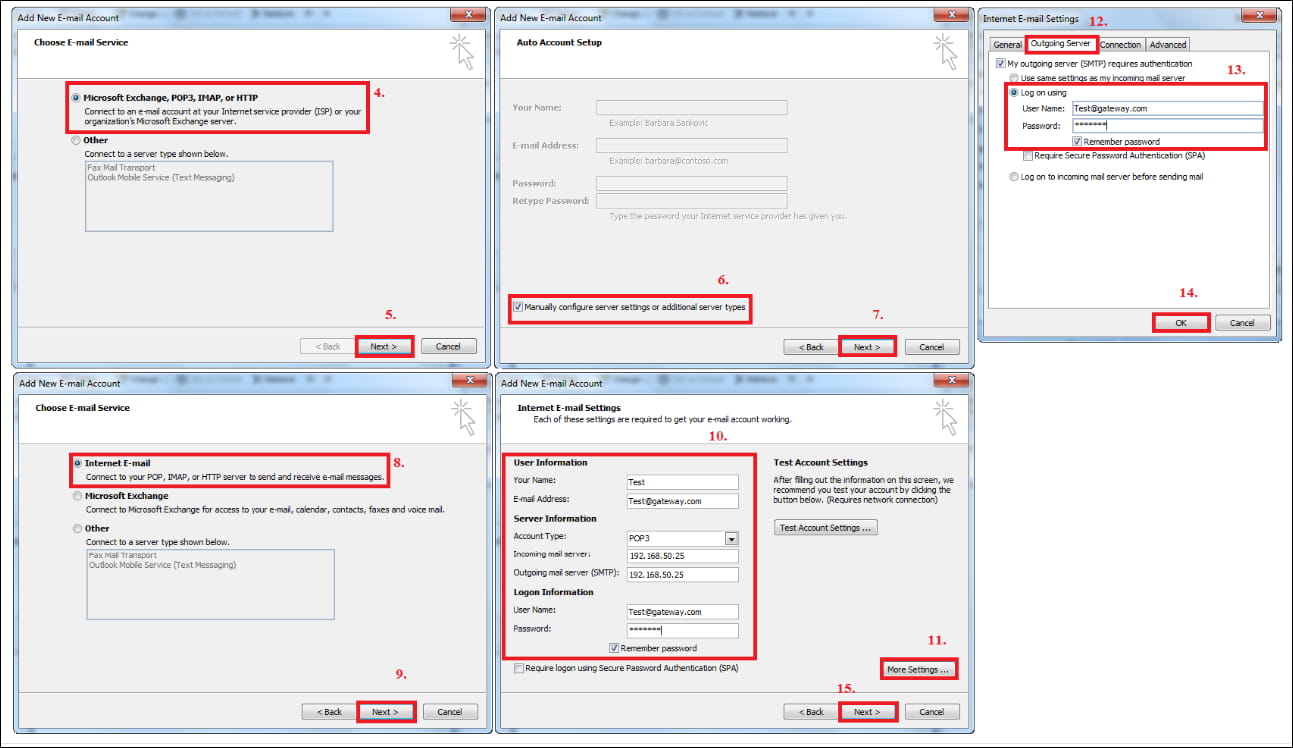Click the Your Name field containing 'Test'
The height and width of the screenshot is (748, 1293).
pyautogui.click(x=682, y=482)
